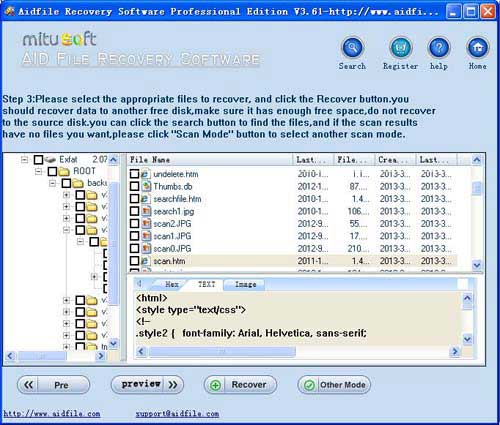
Task: Click the folder tree vertical scrollbar thumb
Action: tap(114, 243)
